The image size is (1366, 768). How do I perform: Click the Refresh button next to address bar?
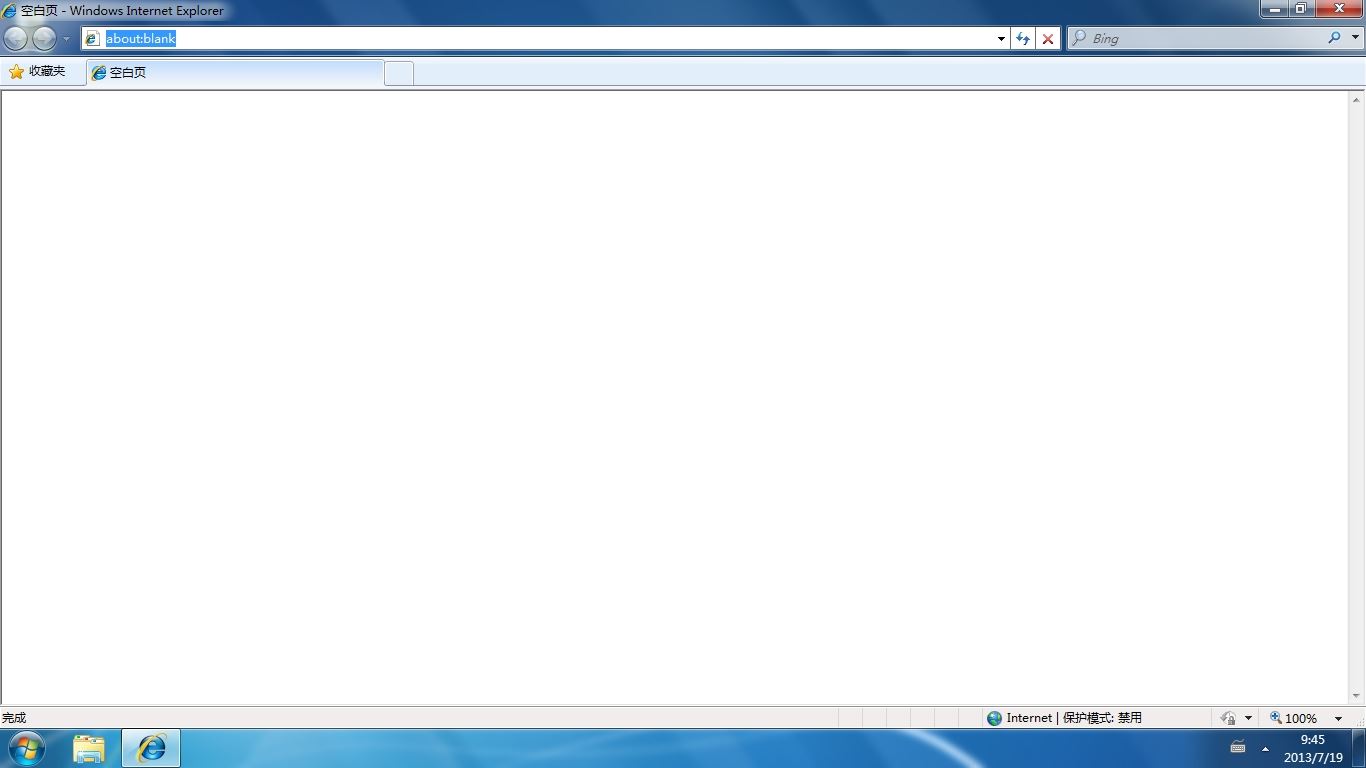pos(1022,39)
